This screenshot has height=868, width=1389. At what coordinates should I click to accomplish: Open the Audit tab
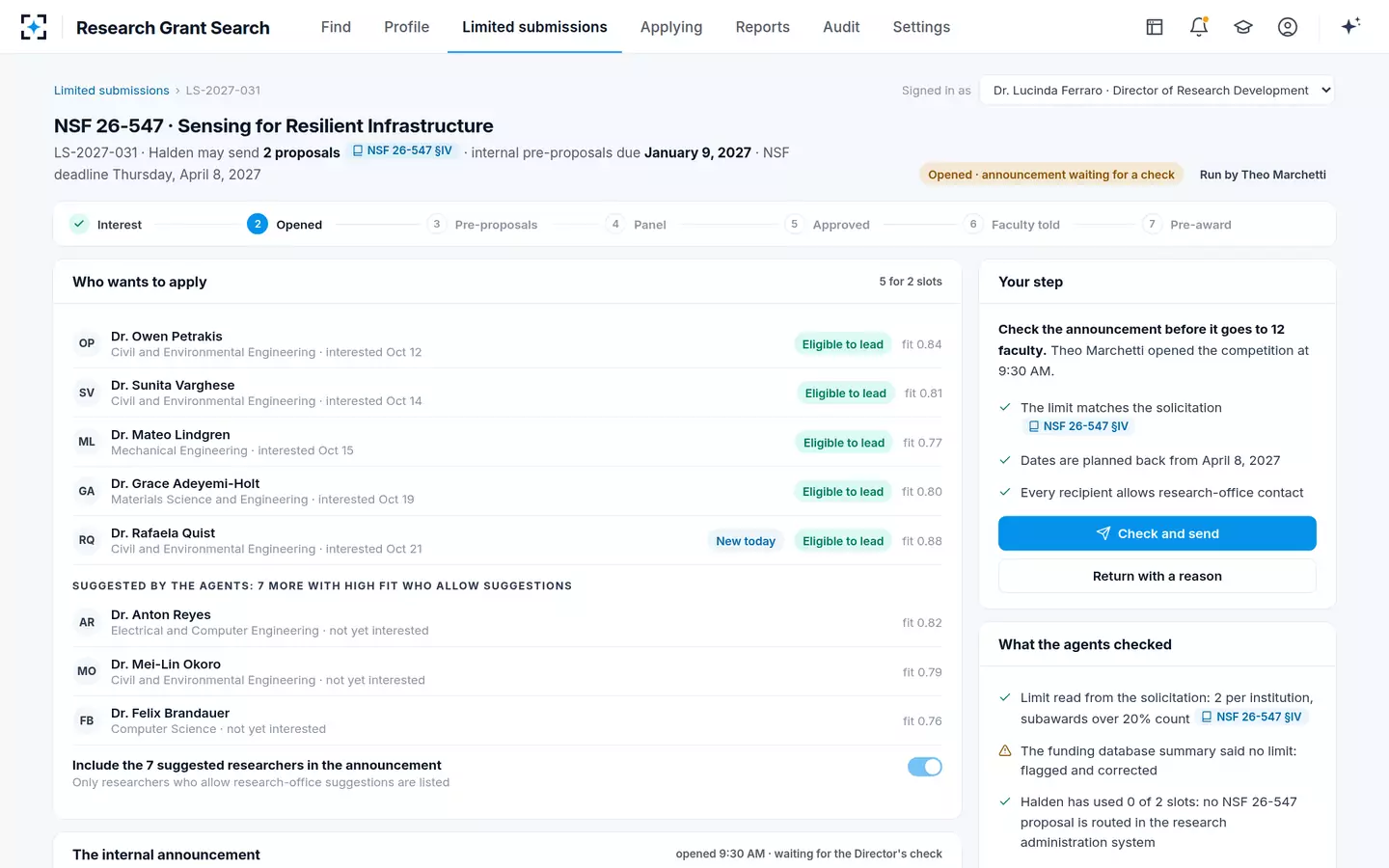841,27
